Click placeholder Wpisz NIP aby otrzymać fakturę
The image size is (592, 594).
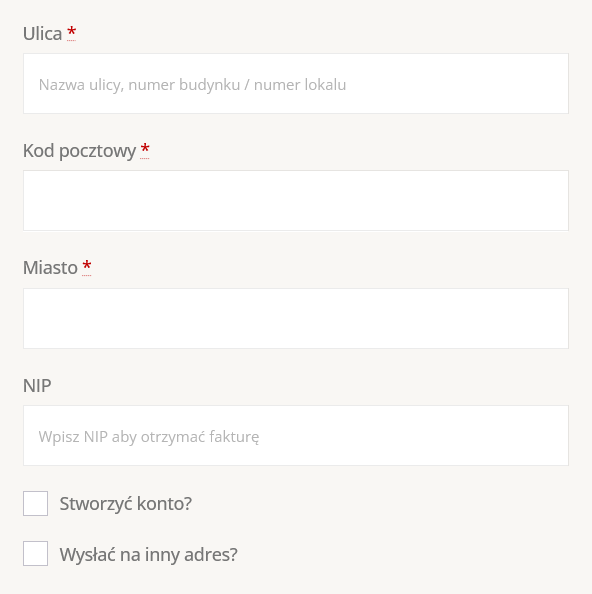(149, 437)
